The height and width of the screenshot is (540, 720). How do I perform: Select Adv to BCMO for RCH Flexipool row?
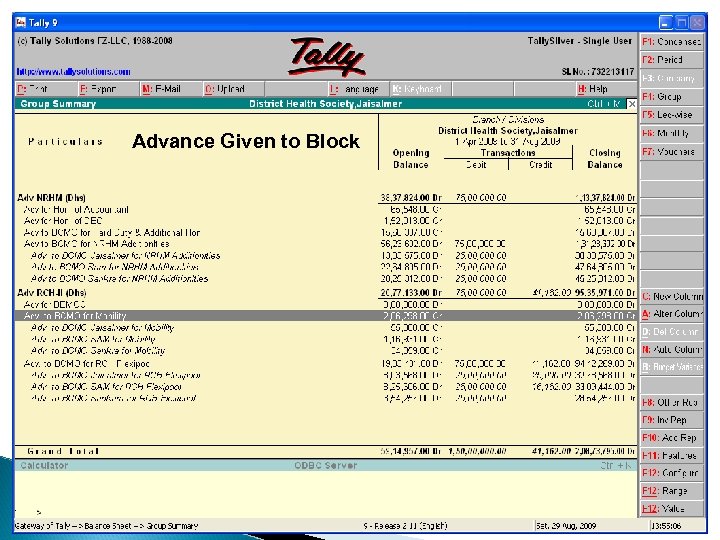click(x=326, y=364)
